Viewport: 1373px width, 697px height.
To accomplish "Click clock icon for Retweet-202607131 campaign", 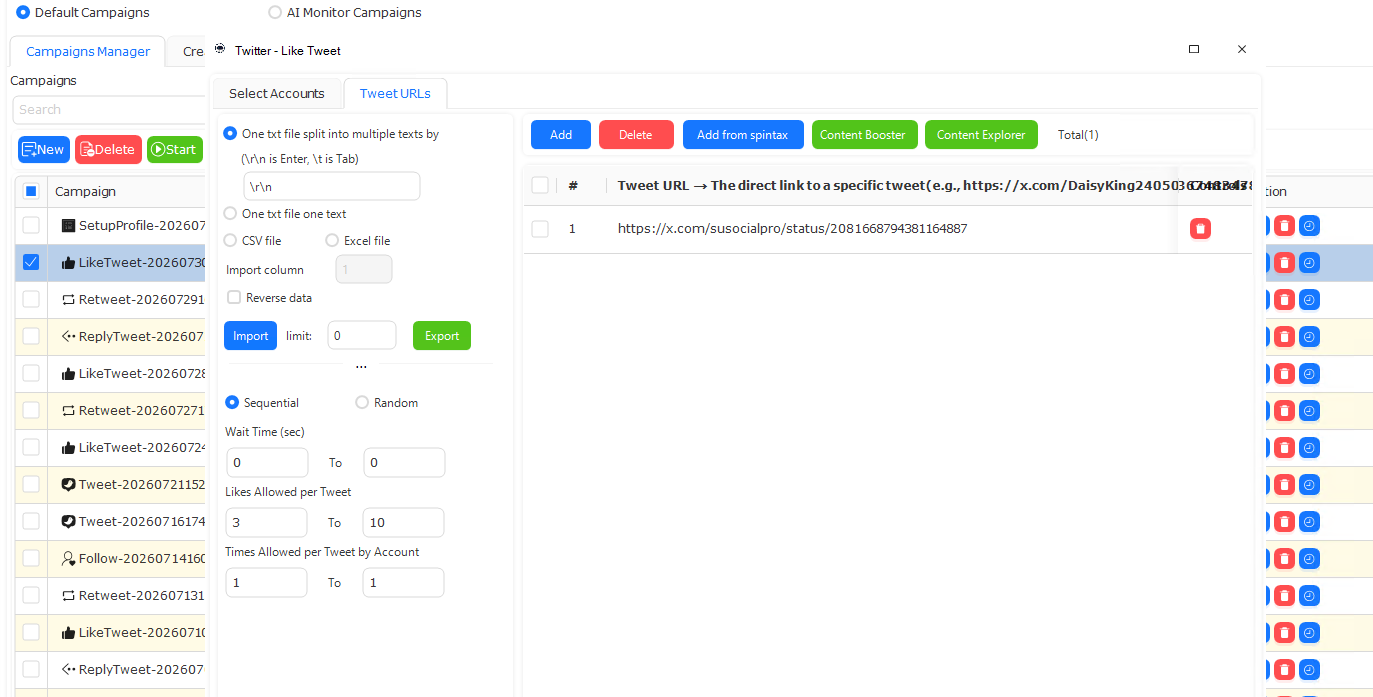I will pos(1309,596).
